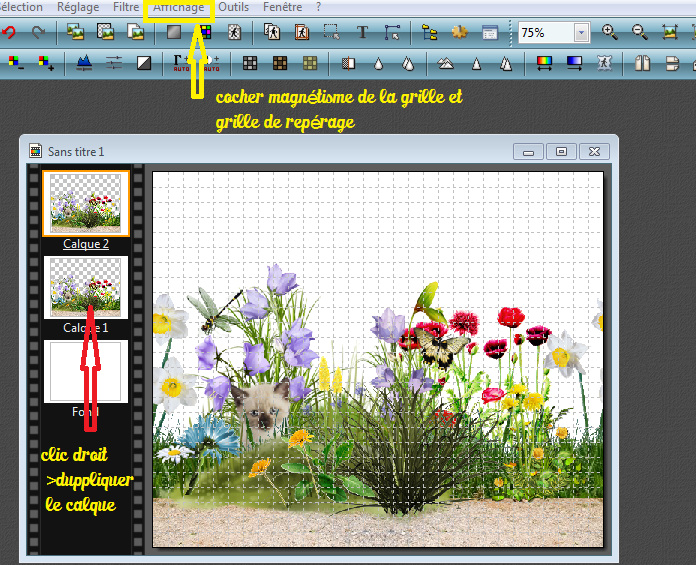
Task: Click the transparent color walking-figure icon
Action: [x=234, y=32]
